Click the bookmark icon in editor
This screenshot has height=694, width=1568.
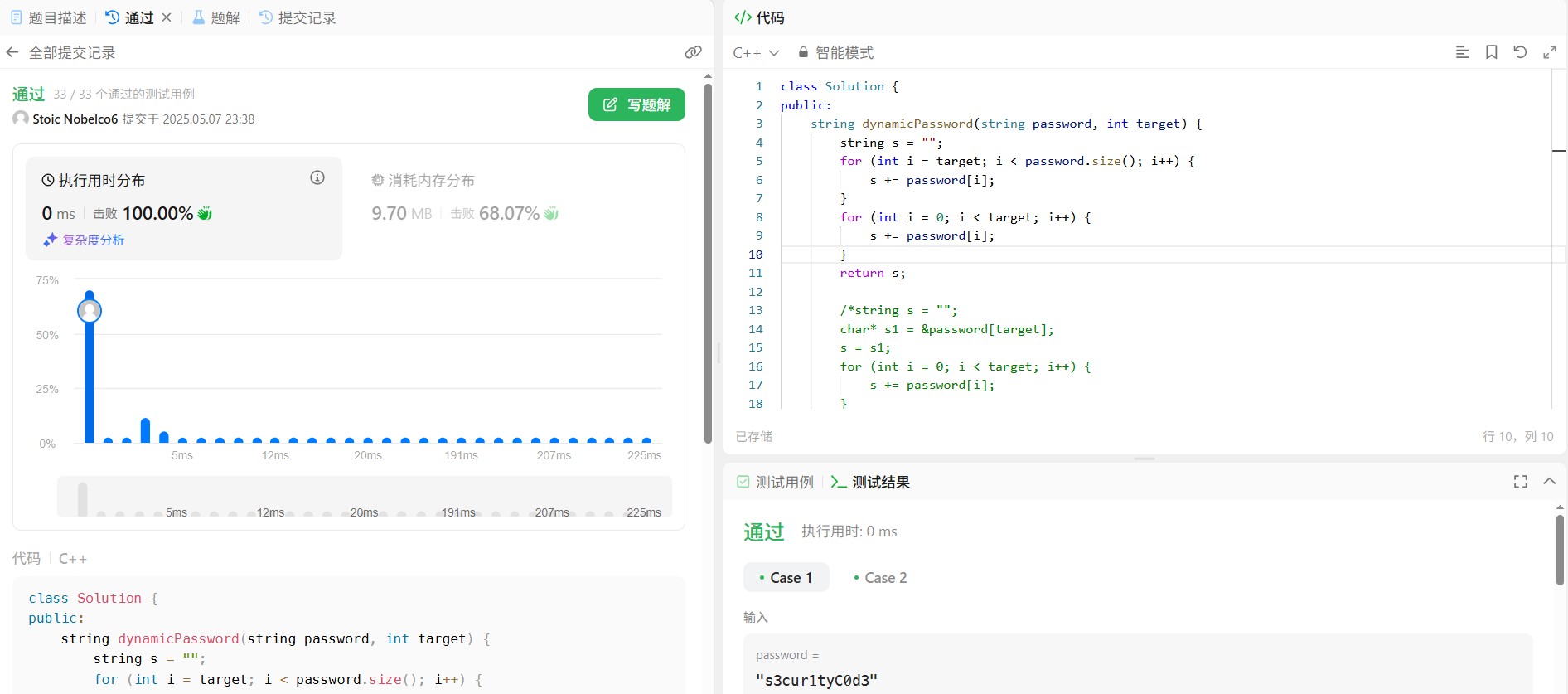(1491, 52)
